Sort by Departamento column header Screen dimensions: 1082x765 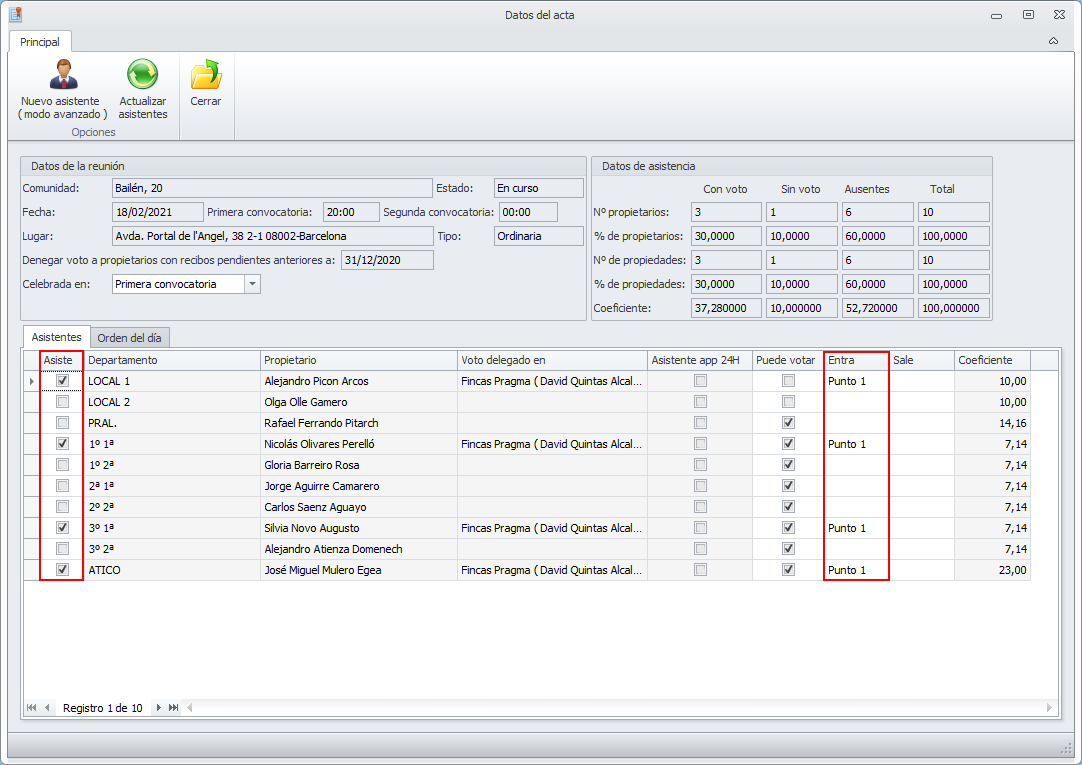pyautogui.click(x=171, y=360)
